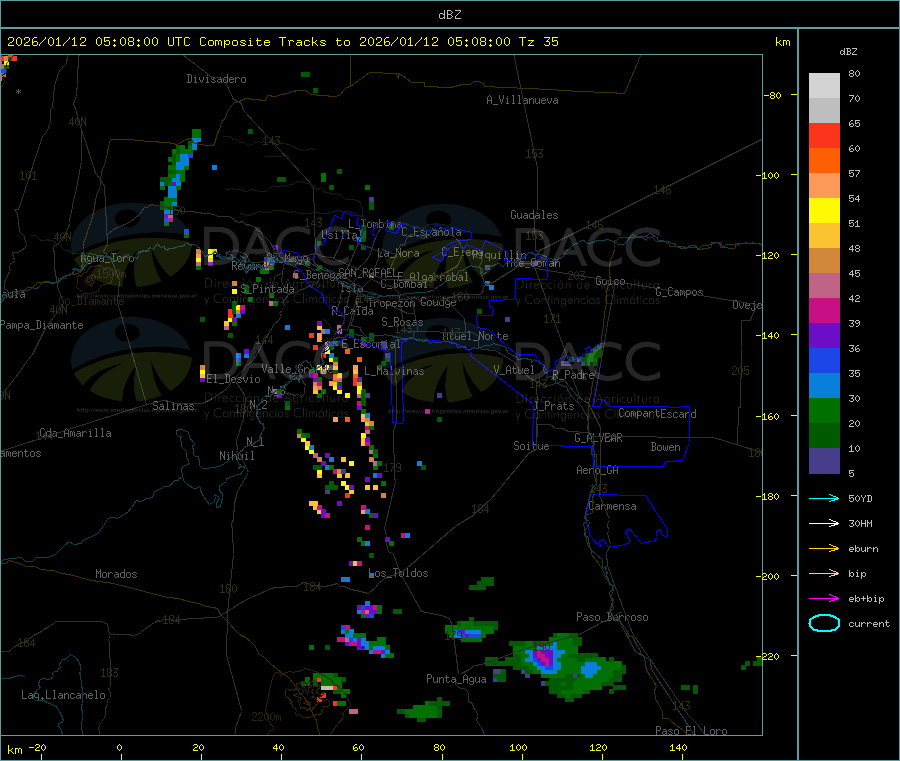900x761 pixels.
Task: Click the yellow 54 dBZ legend swatch
Action: pos(824,211)
